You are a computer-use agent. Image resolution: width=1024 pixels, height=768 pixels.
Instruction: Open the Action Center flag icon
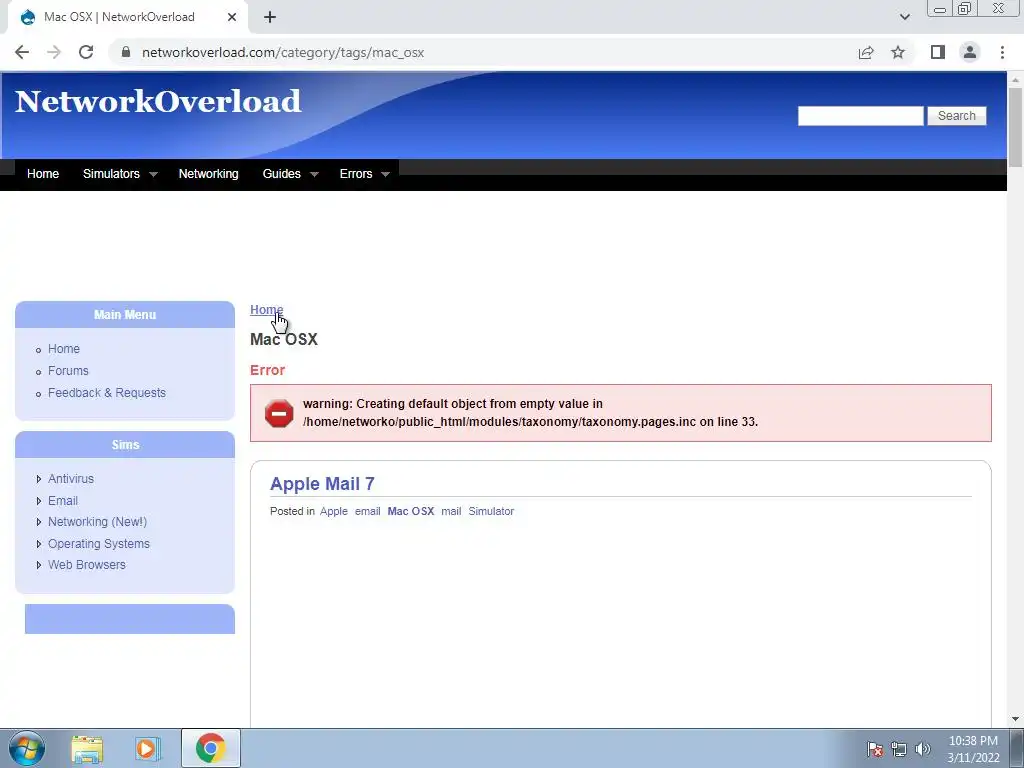point(875,749)
